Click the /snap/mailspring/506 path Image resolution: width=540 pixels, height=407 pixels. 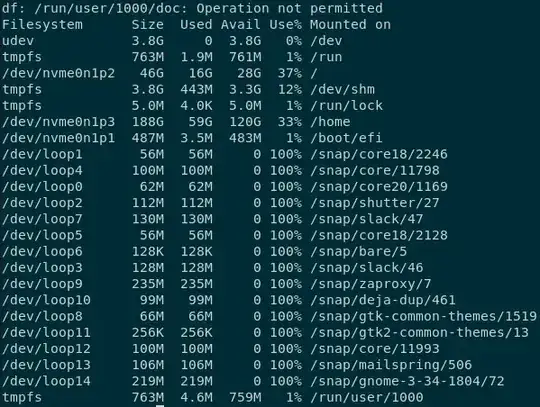pyautogui.click(x=391, y=365)
